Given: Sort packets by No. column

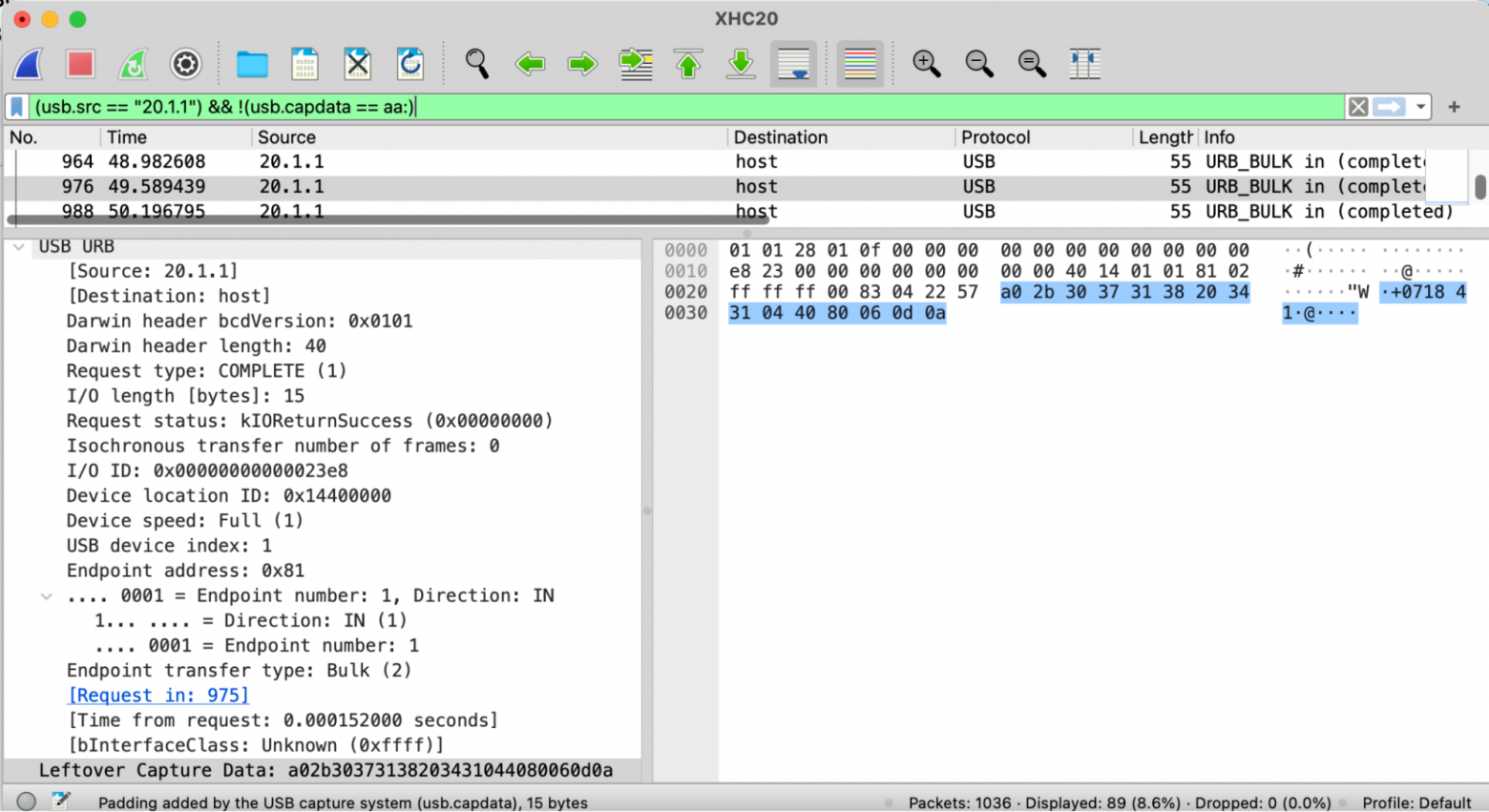Looking at the screenshot, I should click(52, 137).
